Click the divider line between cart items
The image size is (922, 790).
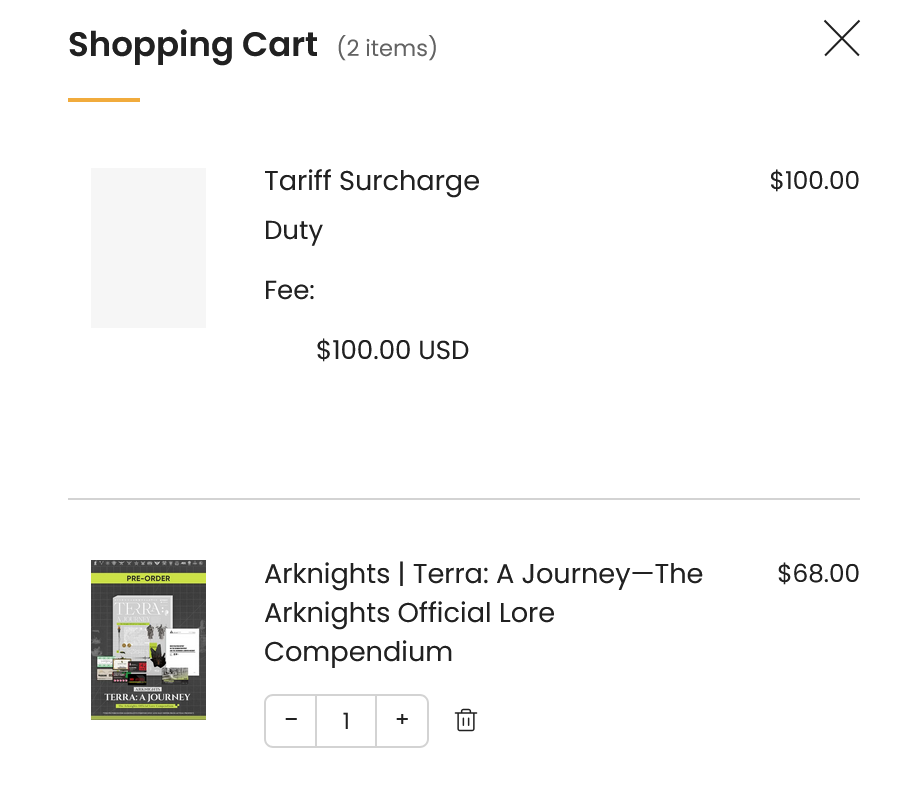point(463,498)
